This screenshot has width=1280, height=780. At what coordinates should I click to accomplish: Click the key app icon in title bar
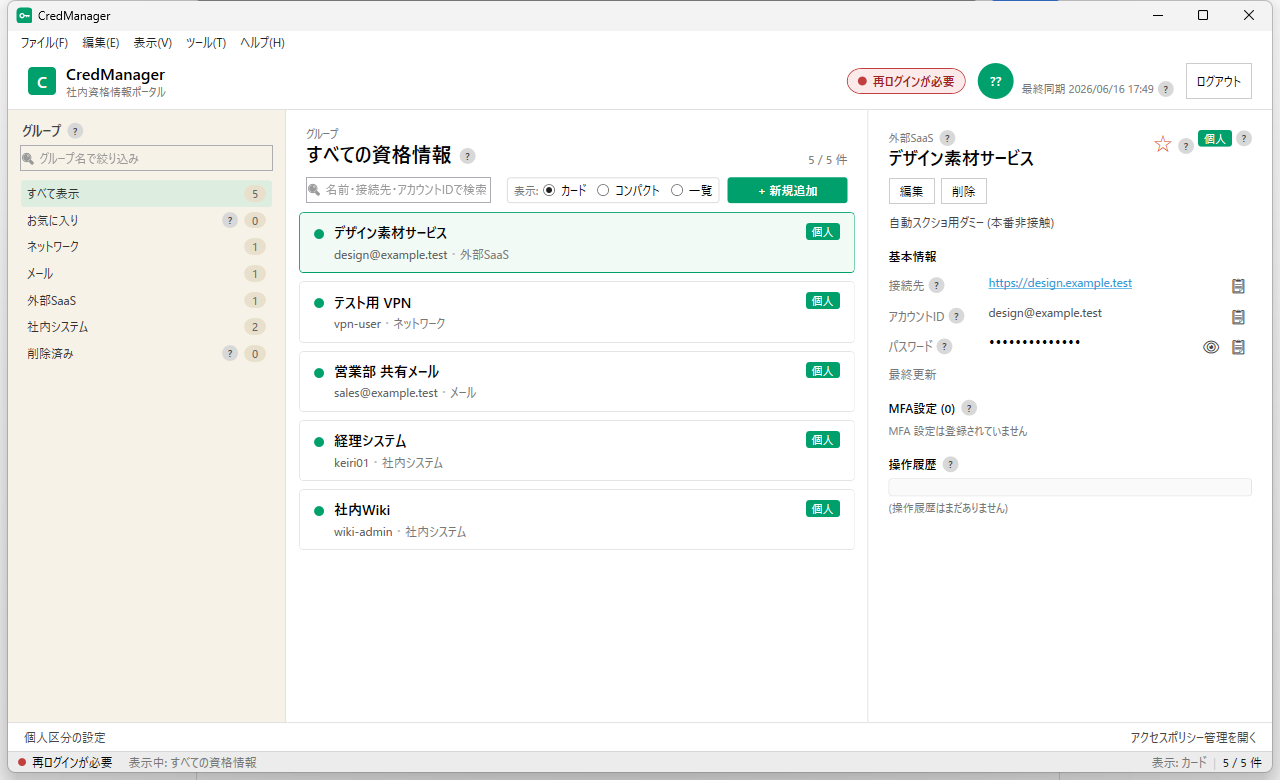tap(24, 15)
